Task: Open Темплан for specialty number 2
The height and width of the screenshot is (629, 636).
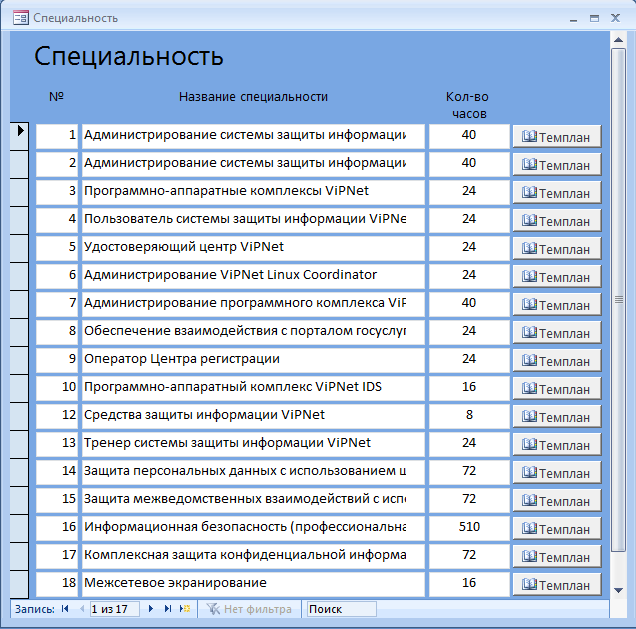Action: (x=556, y=165)
